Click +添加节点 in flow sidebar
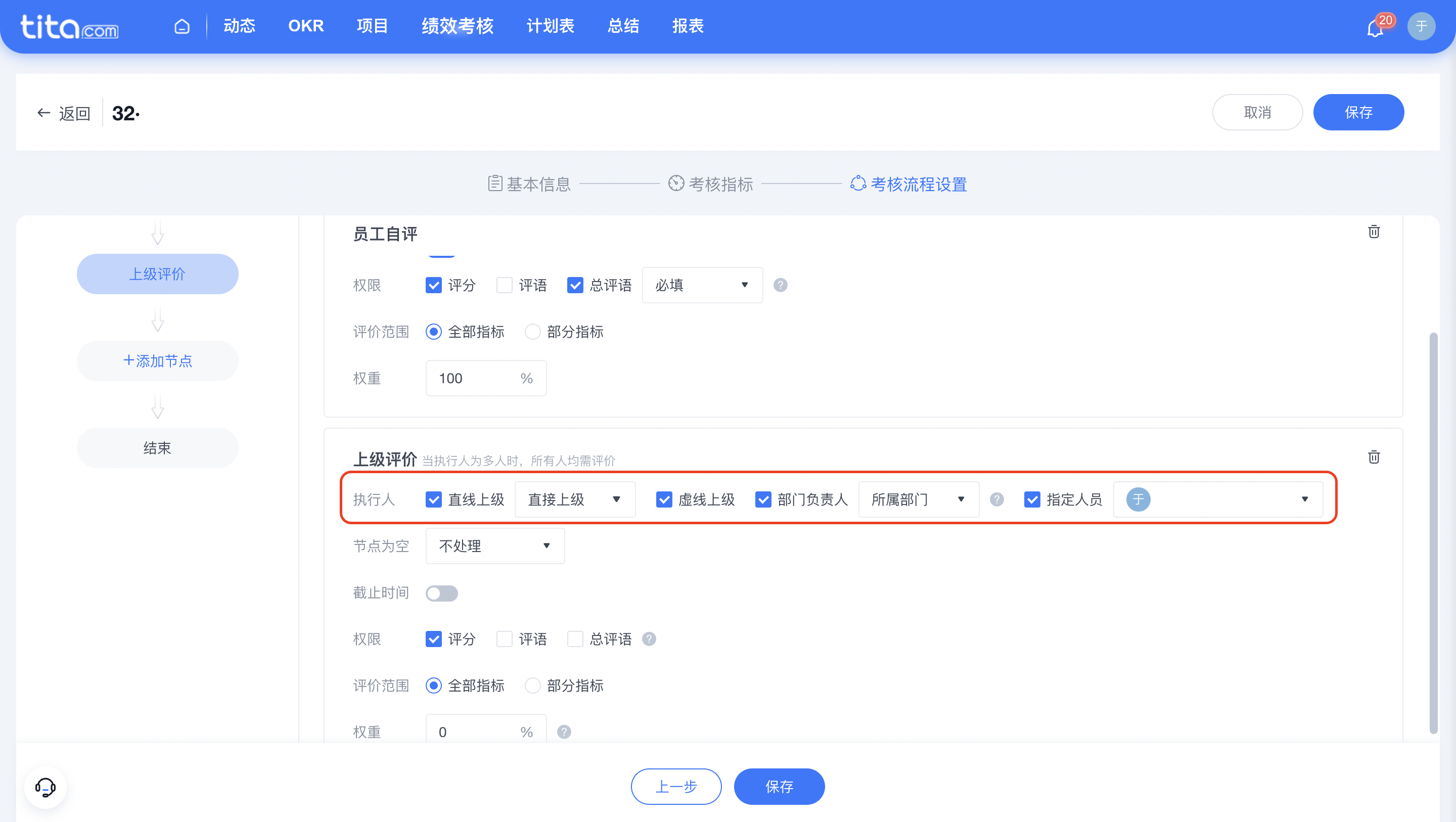Image resolution: width=1456 pixels, height=822 pixels. click(157, 360)
